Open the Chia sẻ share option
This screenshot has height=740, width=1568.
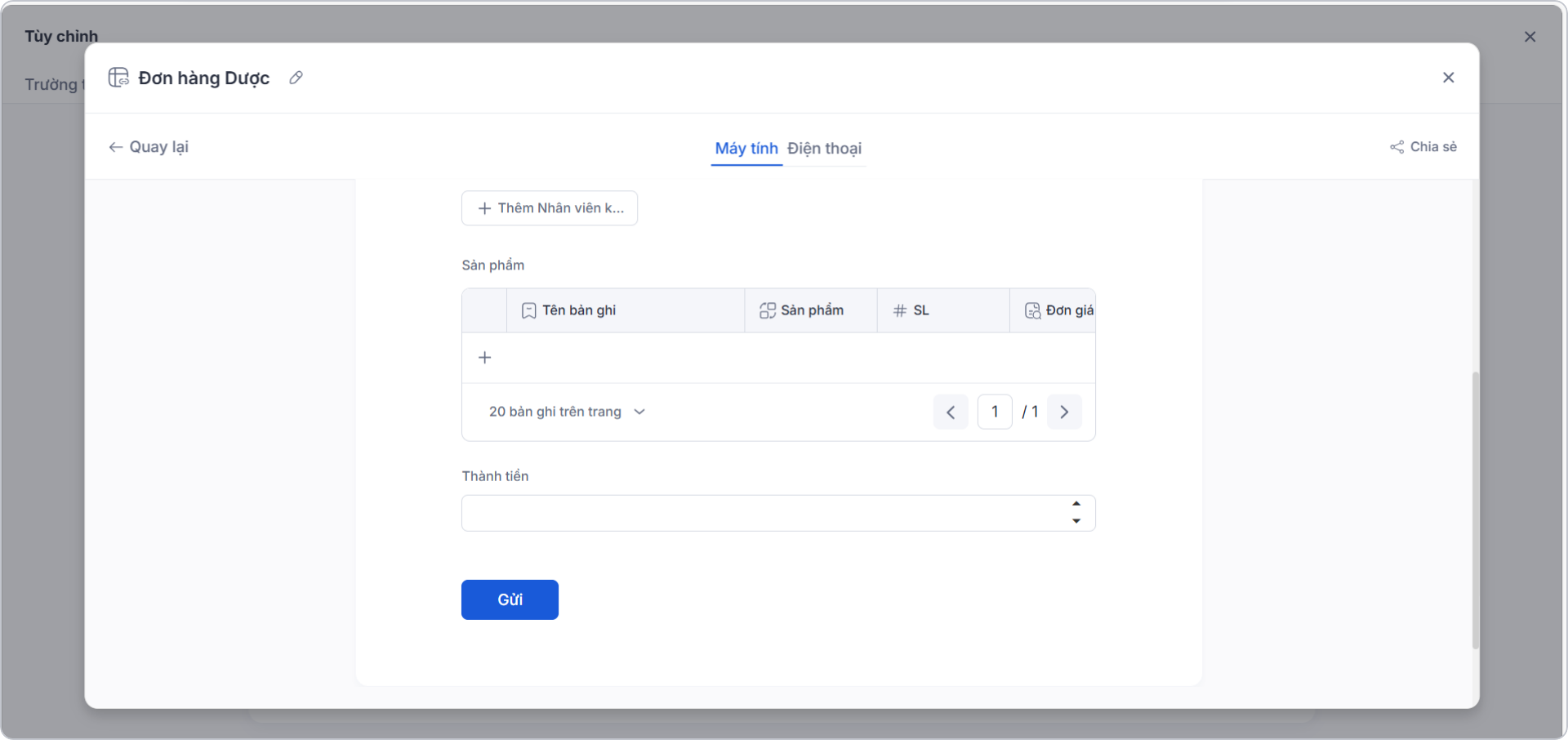[1423, 147]
